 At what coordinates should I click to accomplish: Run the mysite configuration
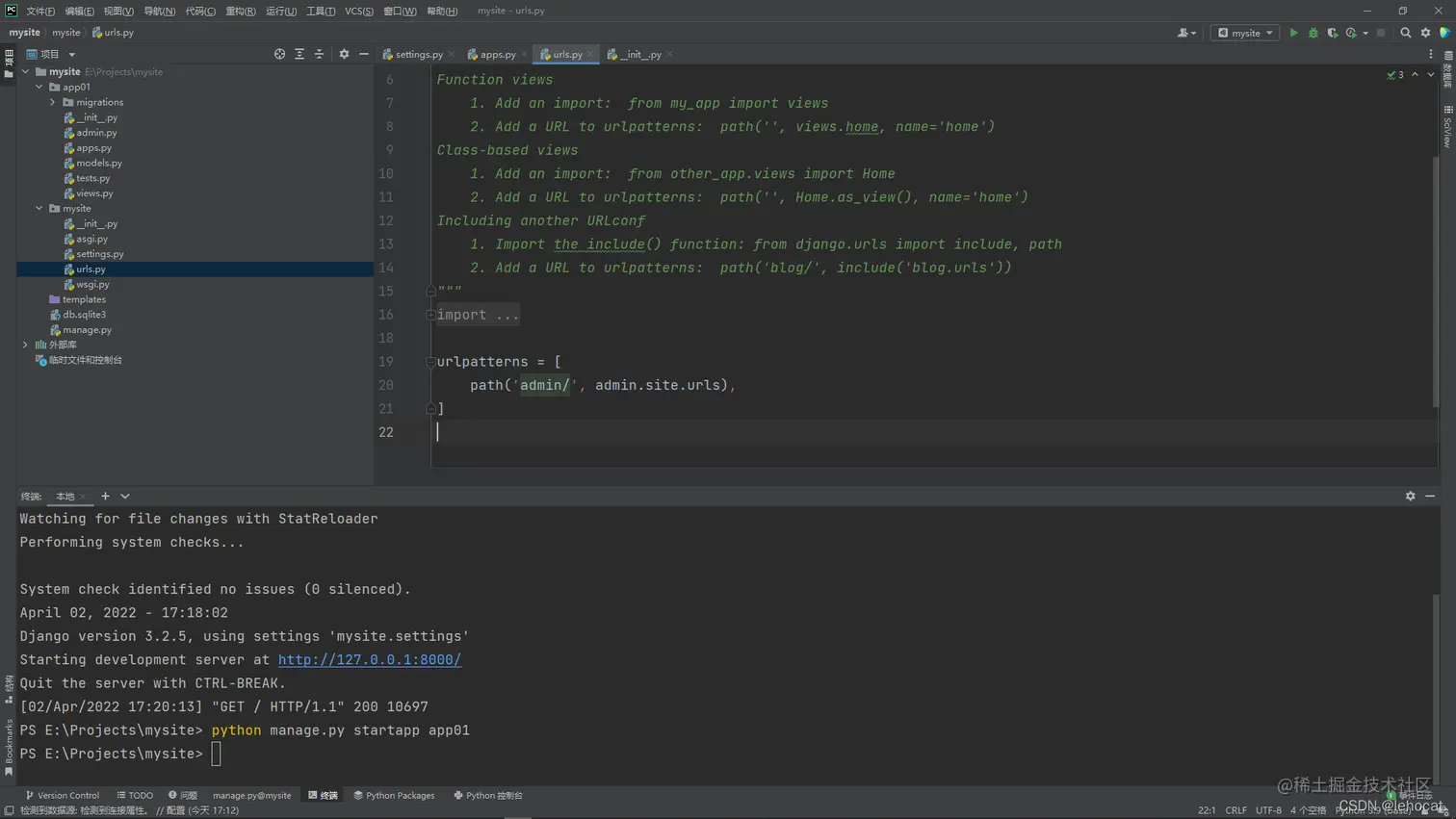tap(1293, 33)
